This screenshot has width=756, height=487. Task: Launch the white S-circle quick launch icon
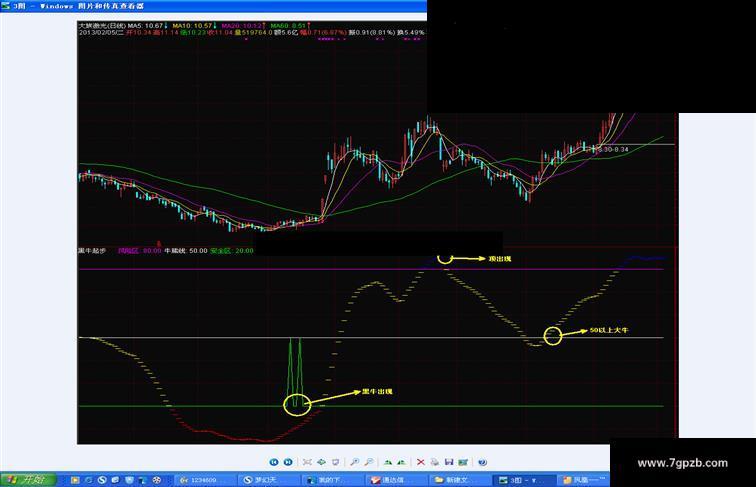[x=102, y=480]
